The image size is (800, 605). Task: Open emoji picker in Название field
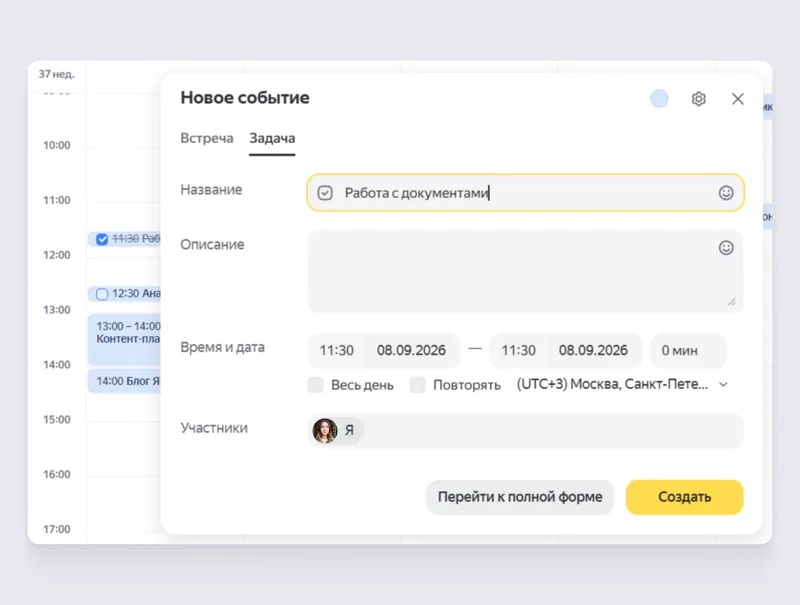(726, 193)
